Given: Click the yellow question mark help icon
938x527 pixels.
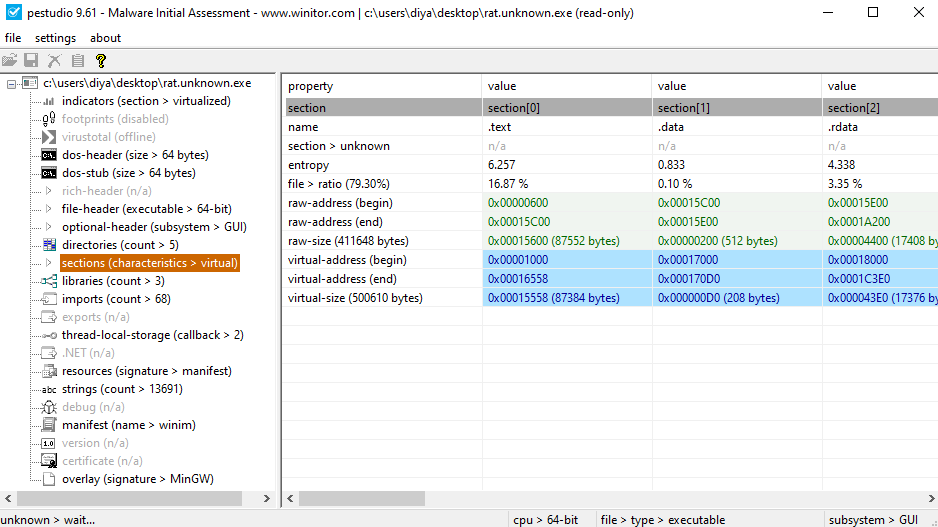Looking at the screenshot, I should tap(100, 60).
